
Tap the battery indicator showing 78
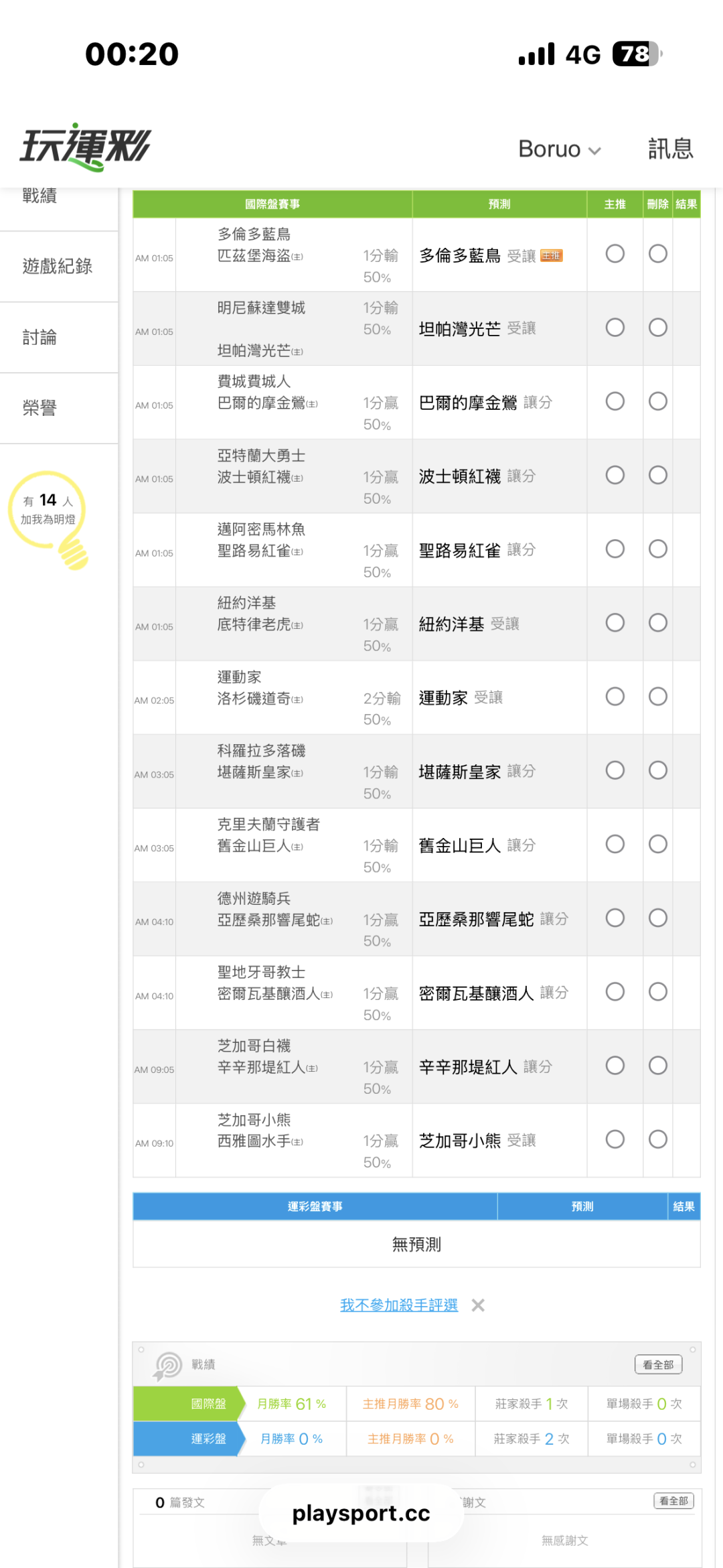[x=636, y=54]
